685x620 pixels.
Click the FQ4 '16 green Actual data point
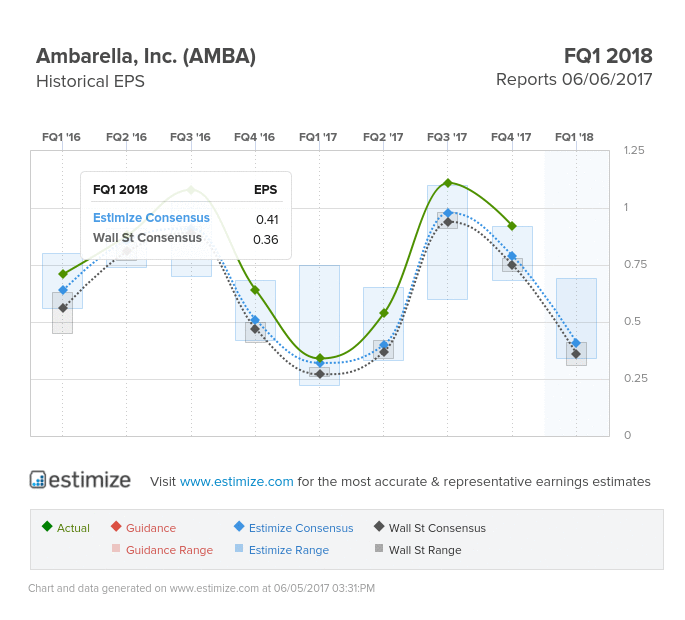[x=255, y=290]
